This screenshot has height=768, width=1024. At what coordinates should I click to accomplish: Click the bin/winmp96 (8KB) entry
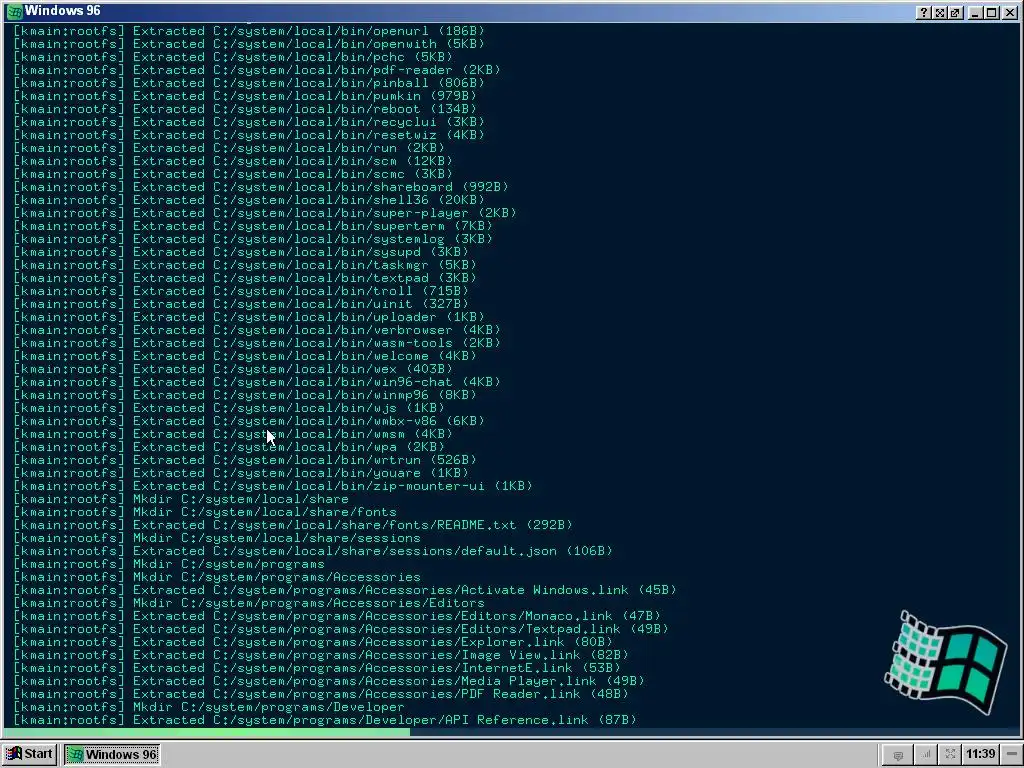click(245, 395)
